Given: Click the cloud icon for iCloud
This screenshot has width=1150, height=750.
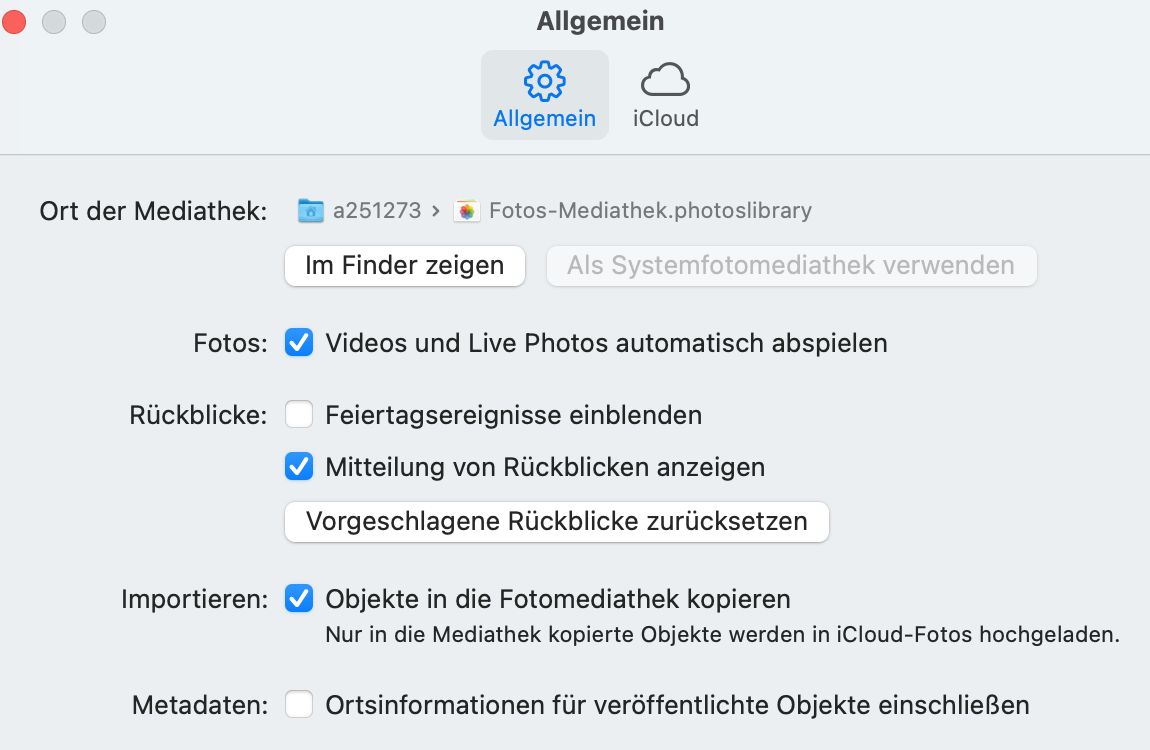Looking at the screenshot, I should [665, 79].
